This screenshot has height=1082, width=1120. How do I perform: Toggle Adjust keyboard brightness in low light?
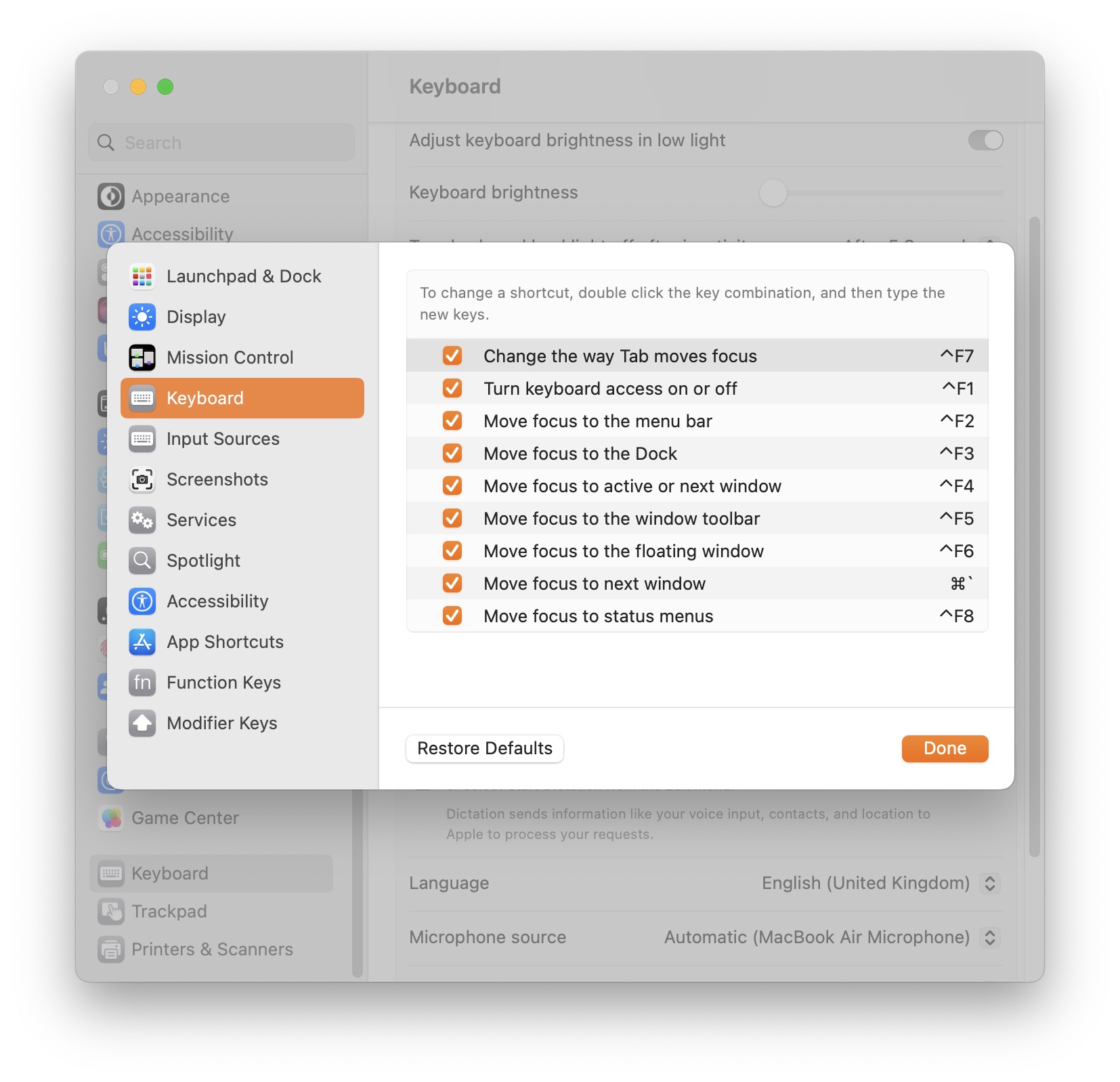click(x=985, y=140)
